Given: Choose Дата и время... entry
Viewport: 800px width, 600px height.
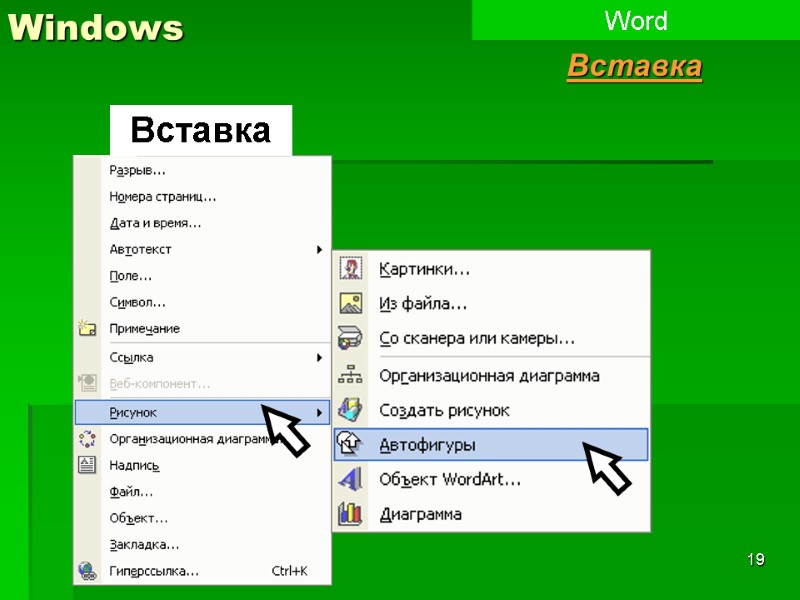Looking at the screenshot, I should (203, 223).
